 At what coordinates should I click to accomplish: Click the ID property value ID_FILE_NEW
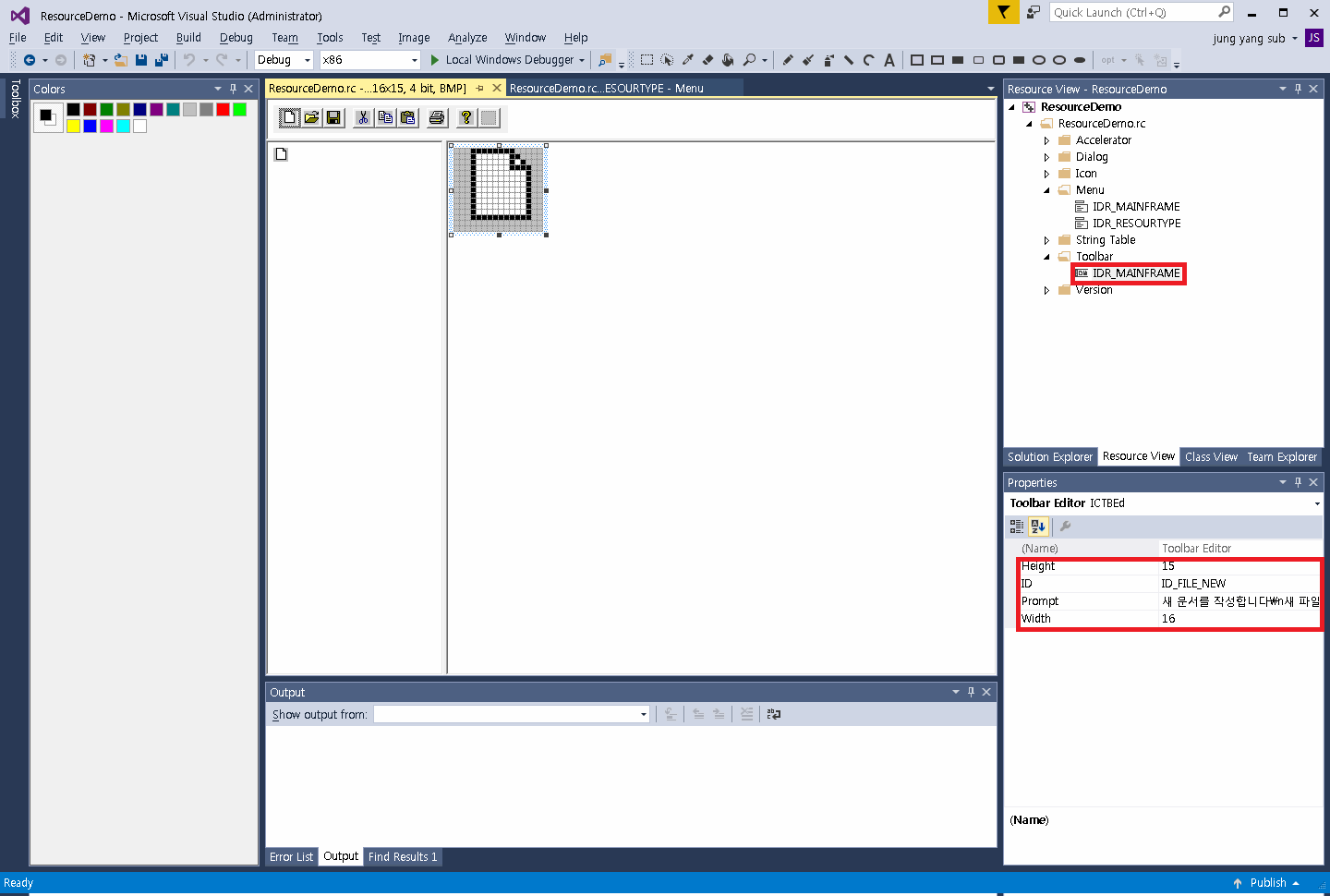[1240, 584]
